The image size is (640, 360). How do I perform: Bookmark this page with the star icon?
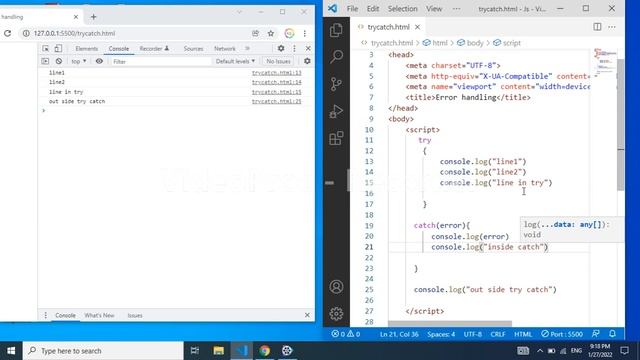point(271,33)
